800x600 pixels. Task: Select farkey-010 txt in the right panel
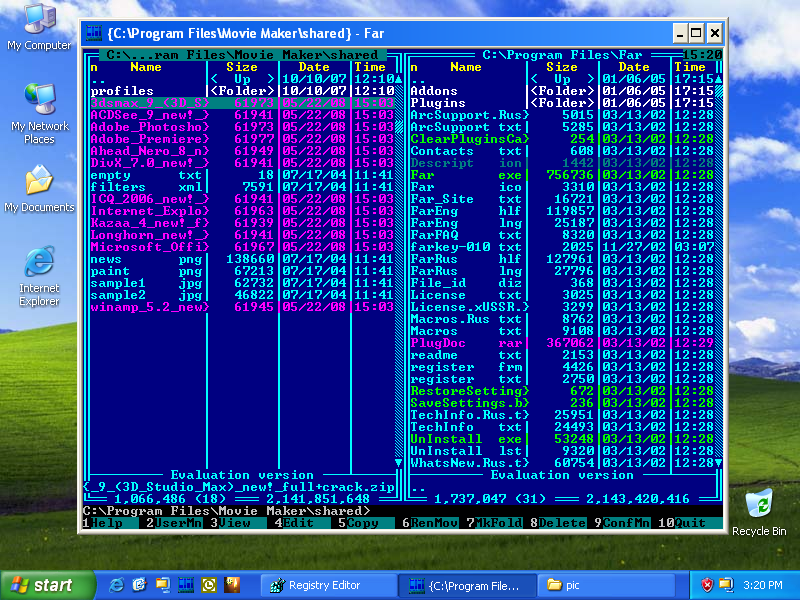pos(562,247)
